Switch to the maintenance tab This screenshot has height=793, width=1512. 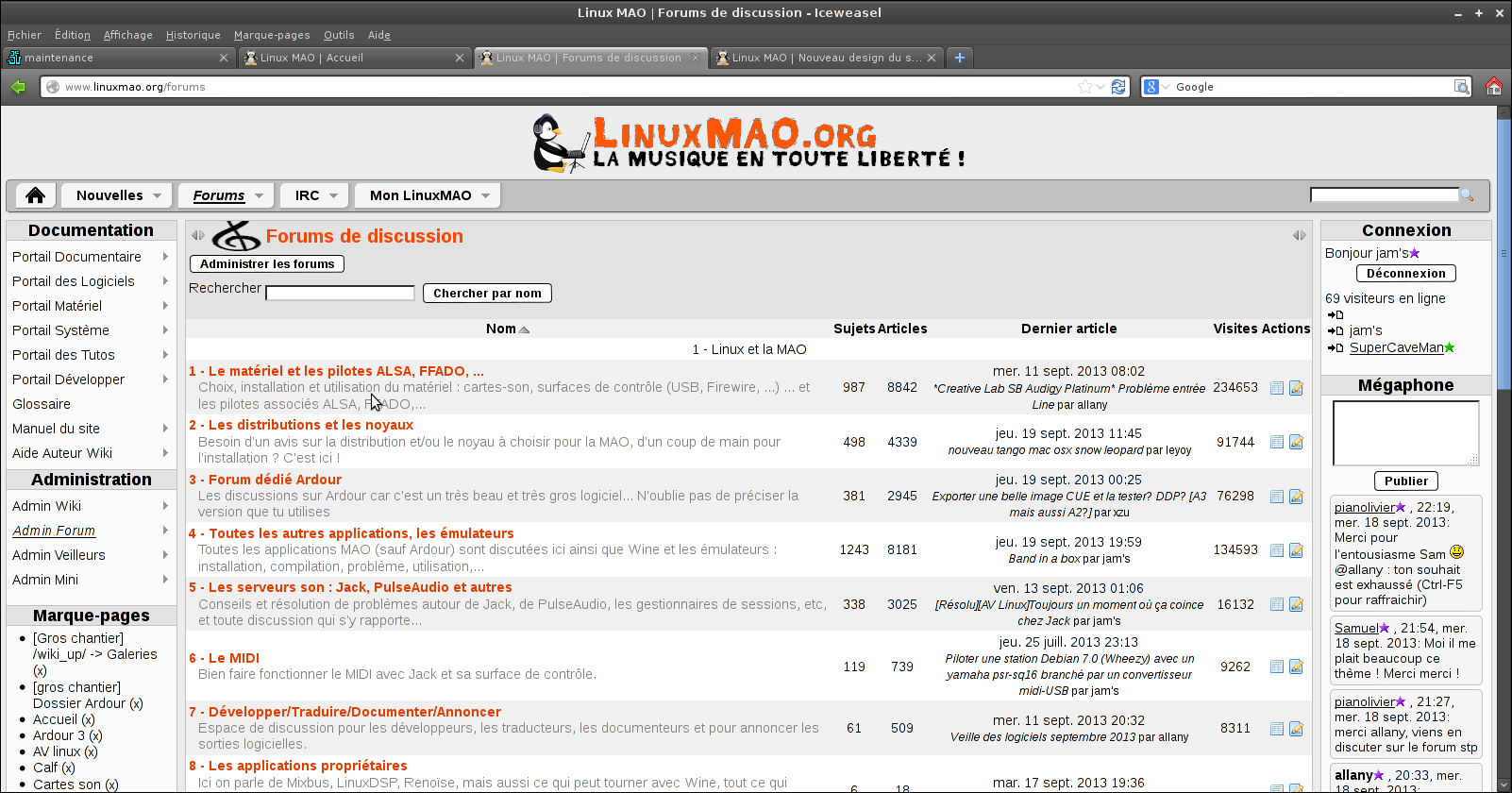[118, 58]
